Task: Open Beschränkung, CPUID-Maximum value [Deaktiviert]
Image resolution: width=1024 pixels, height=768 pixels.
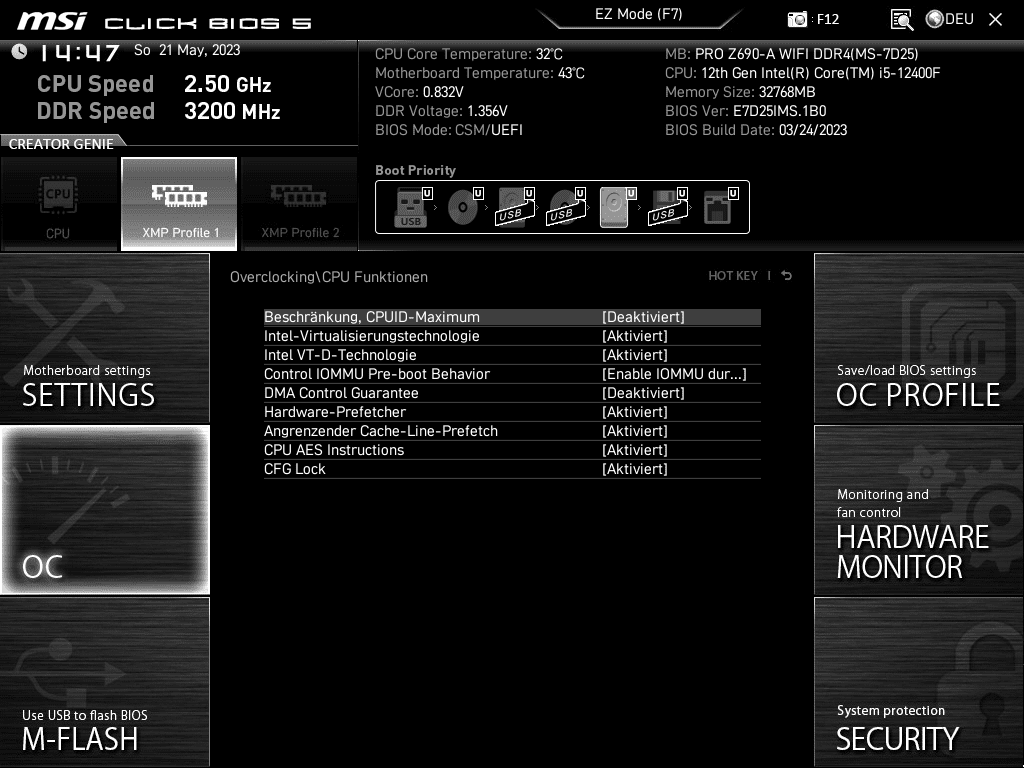Action: click(x=643, y=317)
